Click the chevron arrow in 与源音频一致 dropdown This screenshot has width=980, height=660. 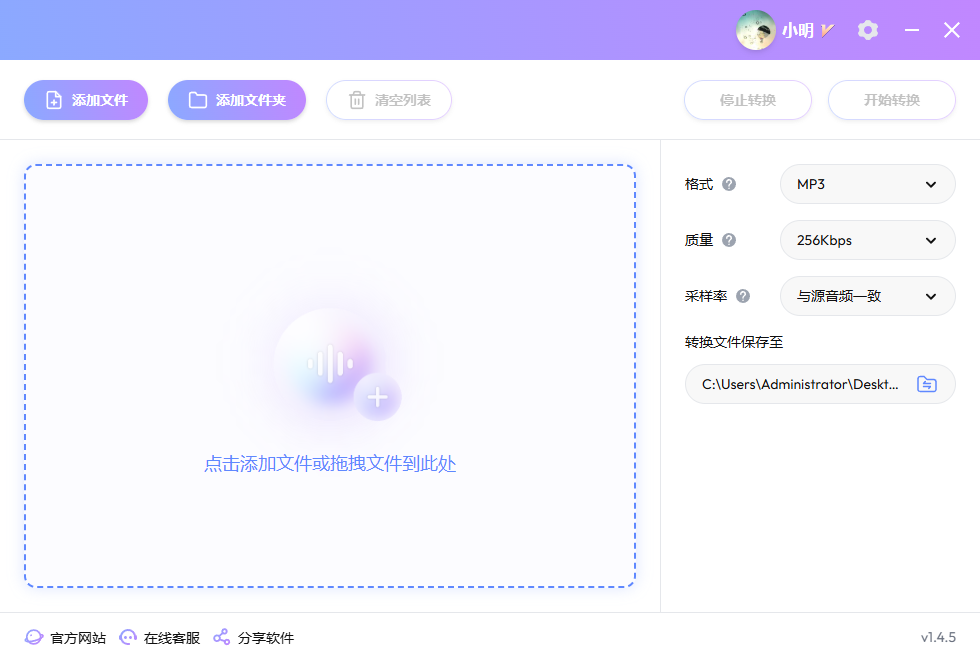coord(931,296)
